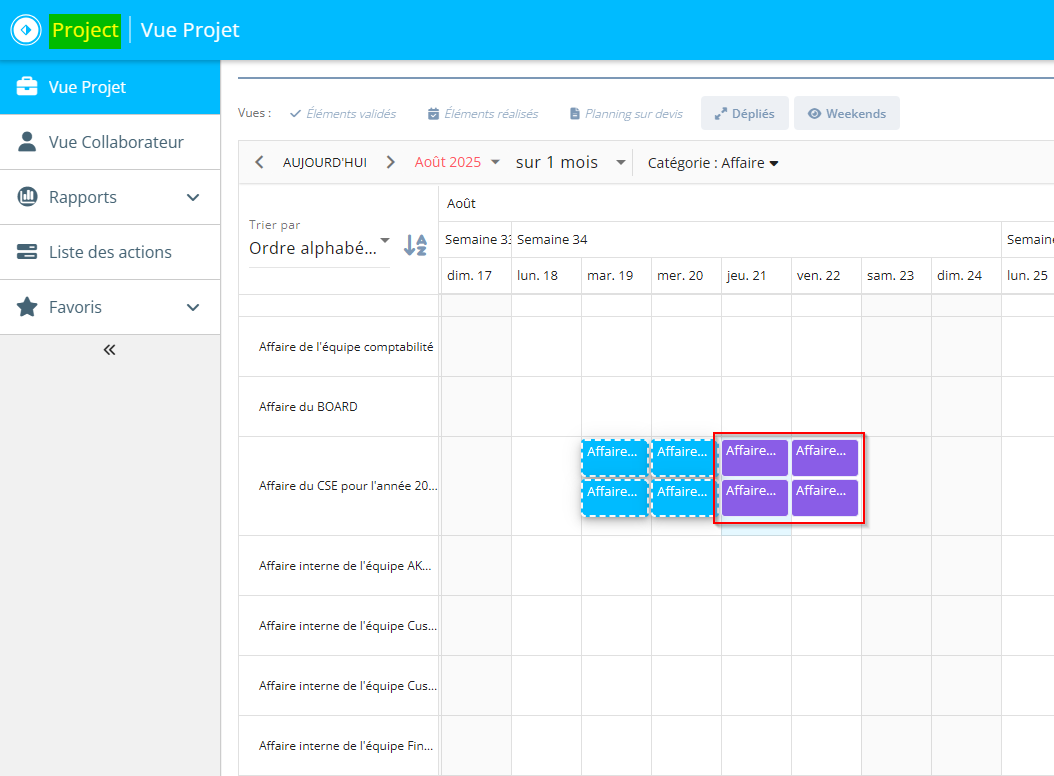Toggle Weekends visibility button
Screen dimensions: 1054x776
(x=846, y=114)
